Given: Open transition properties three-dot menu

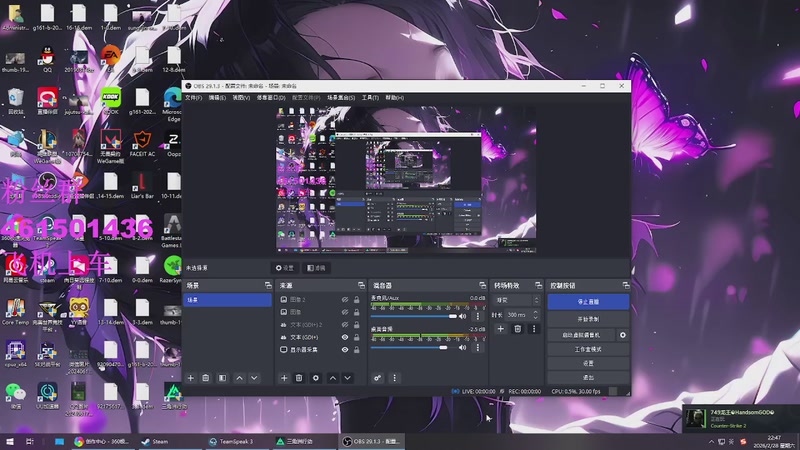Looking at the screenshot, I should coord(534,329).
